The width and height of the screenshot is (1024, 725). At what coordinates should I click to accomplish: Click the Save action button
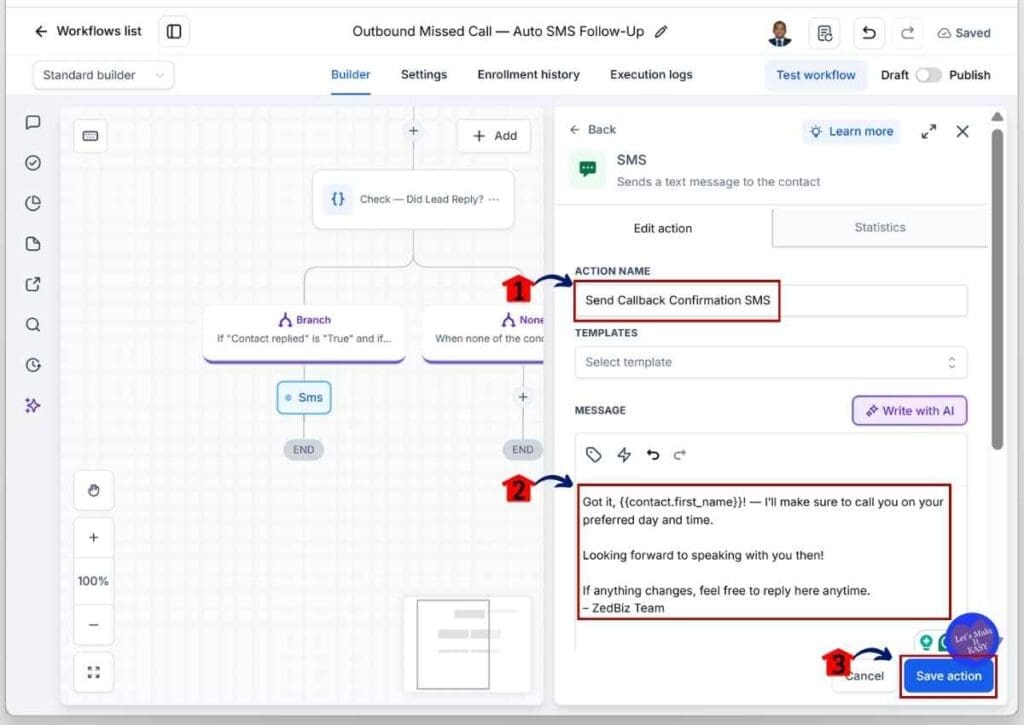point(948,676)
